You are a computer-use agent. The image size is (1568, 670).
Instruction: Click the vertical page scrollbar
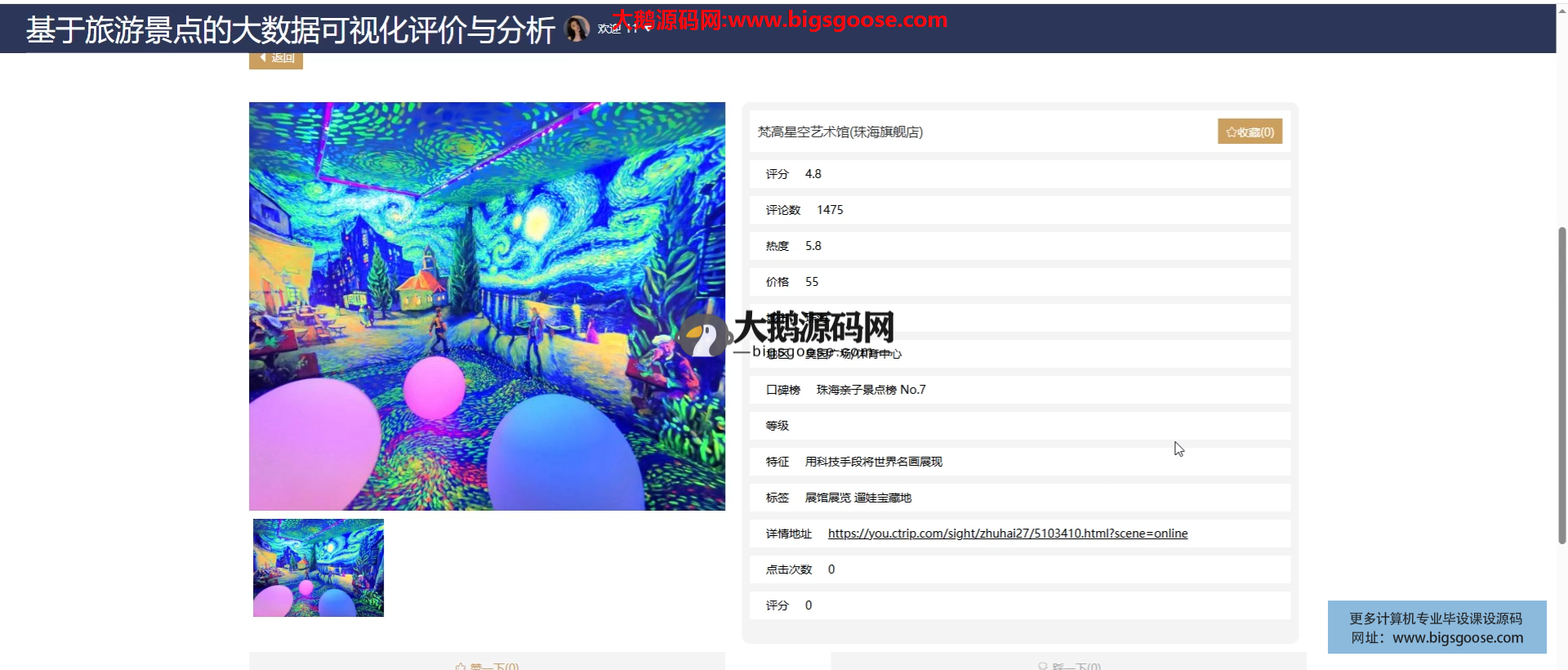(1561, 384)
